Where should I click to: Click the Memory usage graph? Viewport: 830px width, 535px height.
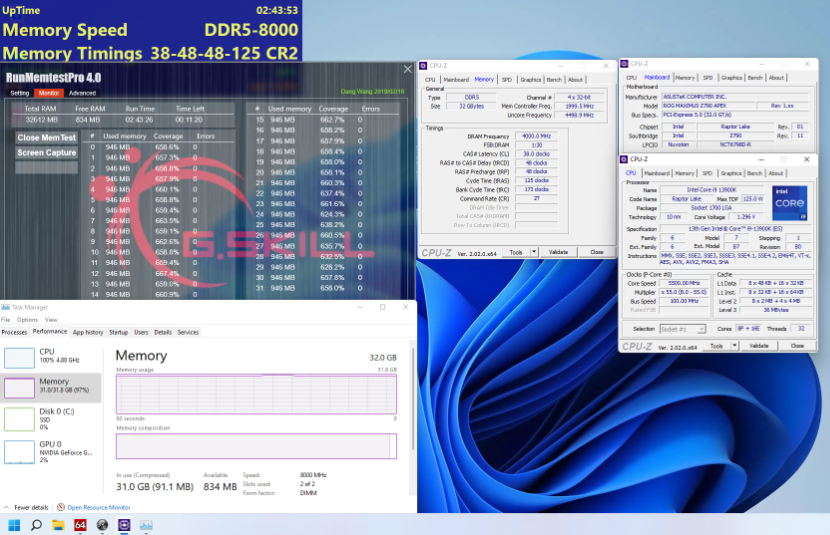click(256, 394)
